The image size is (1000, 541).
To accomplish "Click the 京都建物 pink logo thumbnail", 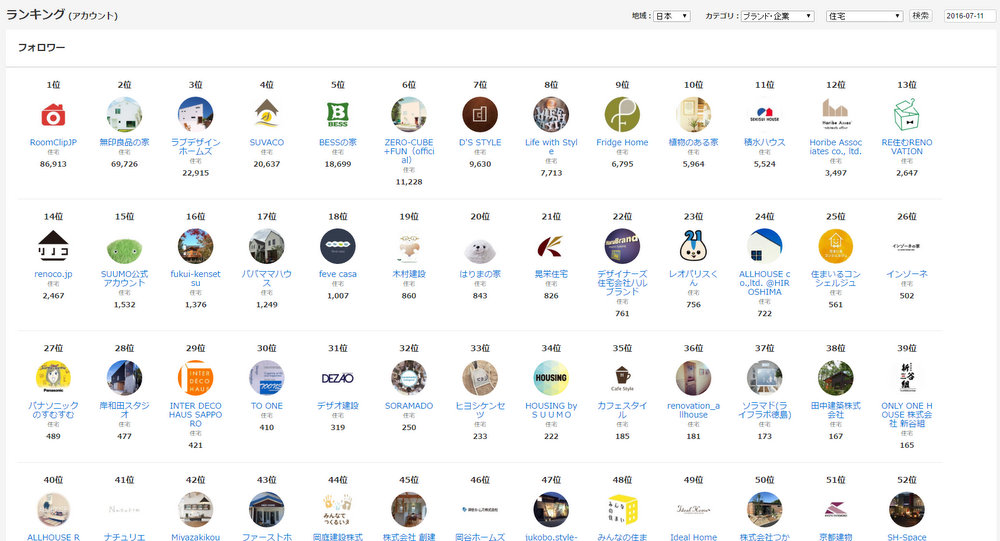I will pos(835,510).
